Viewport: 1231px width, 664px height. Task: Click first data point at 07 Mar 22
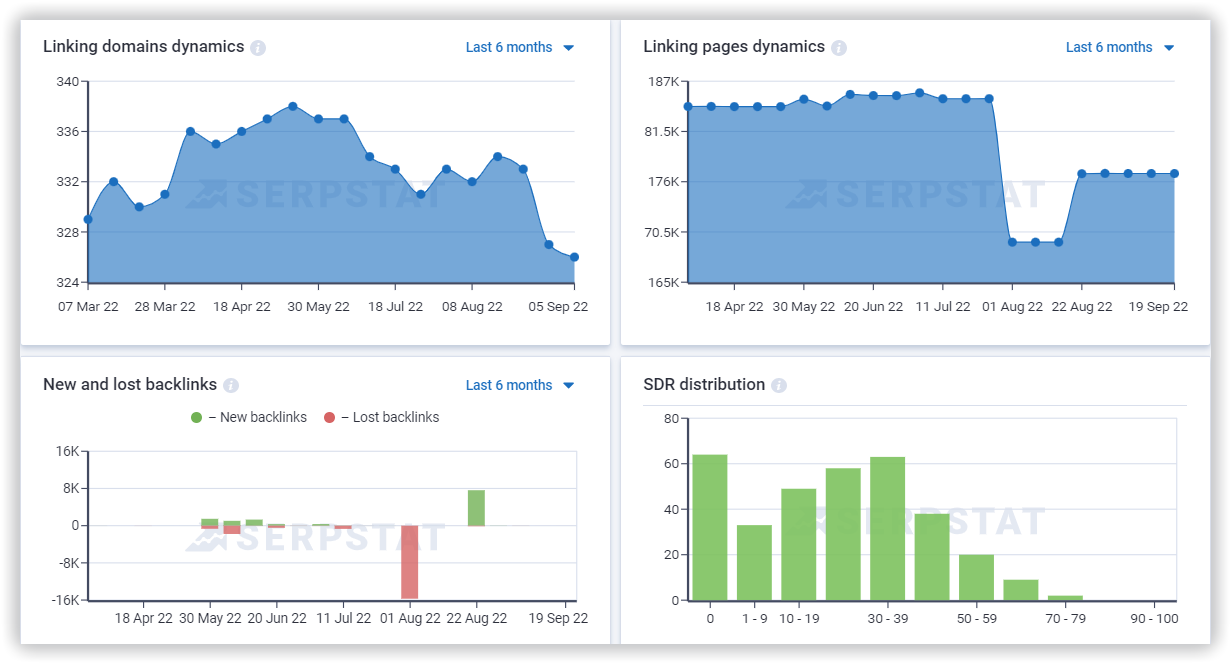pos(88,219)
